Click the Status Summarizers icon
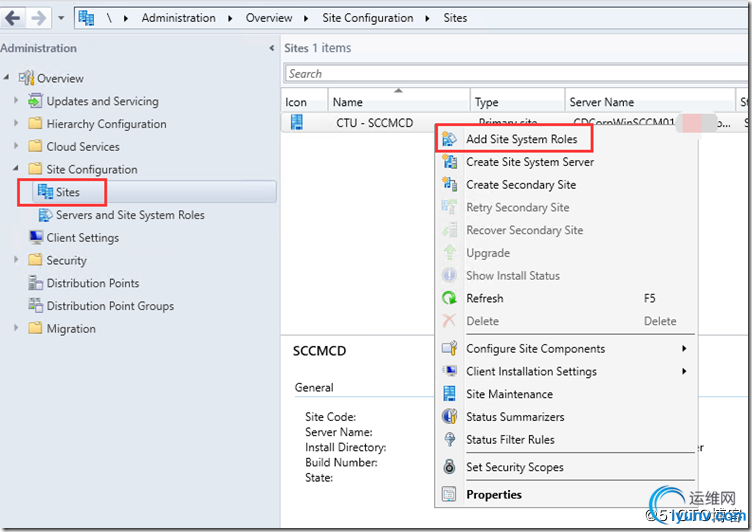 point(449,416)
